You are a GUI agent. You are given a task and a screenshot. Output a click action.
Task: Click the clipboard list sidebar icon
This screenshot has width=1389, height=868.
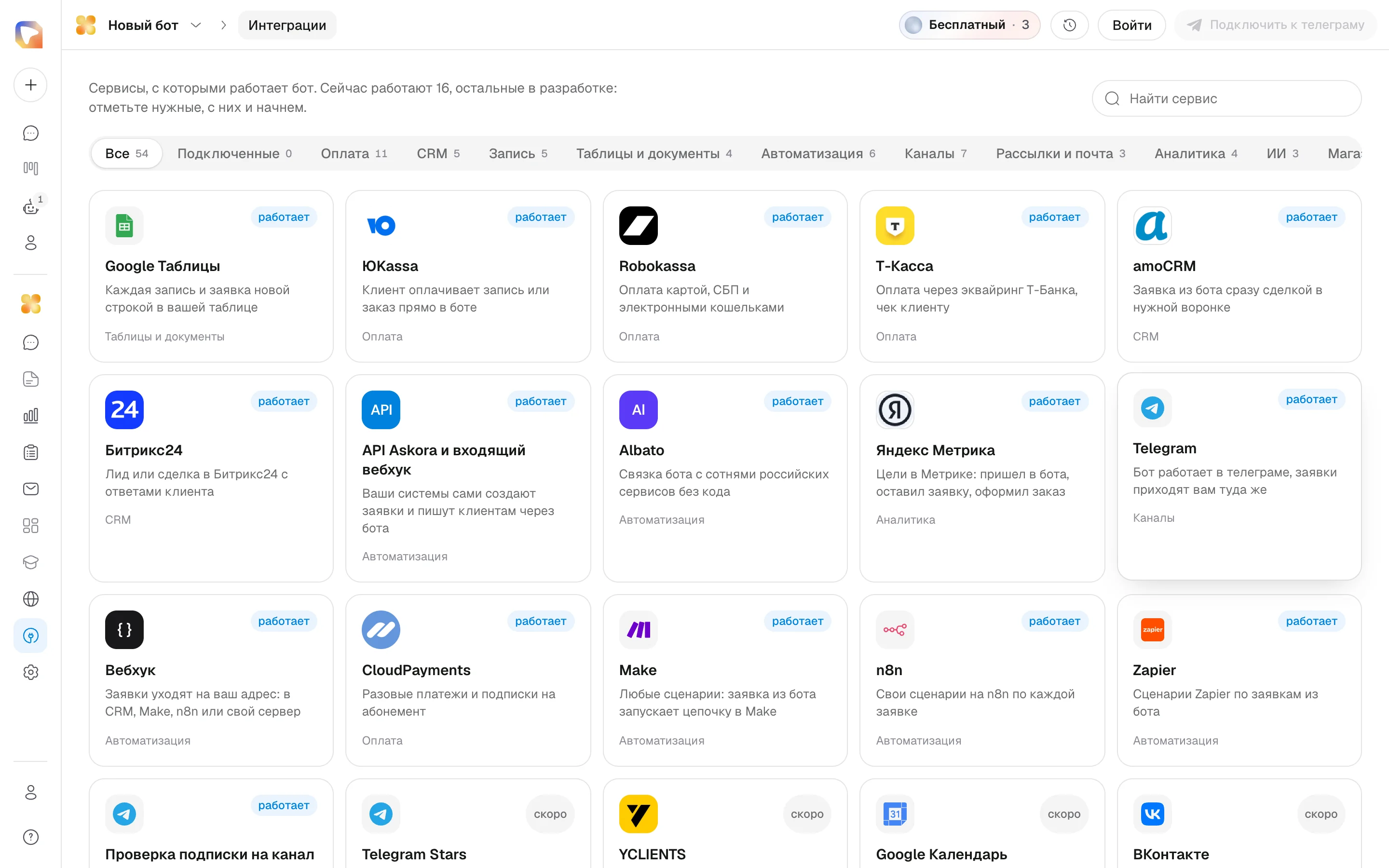pyautogui.click(x=30, y=452)
